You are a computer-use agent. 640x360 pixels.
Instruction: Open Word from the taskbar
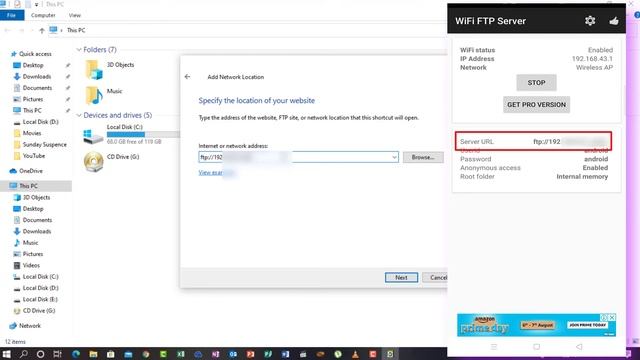(285, 354)
